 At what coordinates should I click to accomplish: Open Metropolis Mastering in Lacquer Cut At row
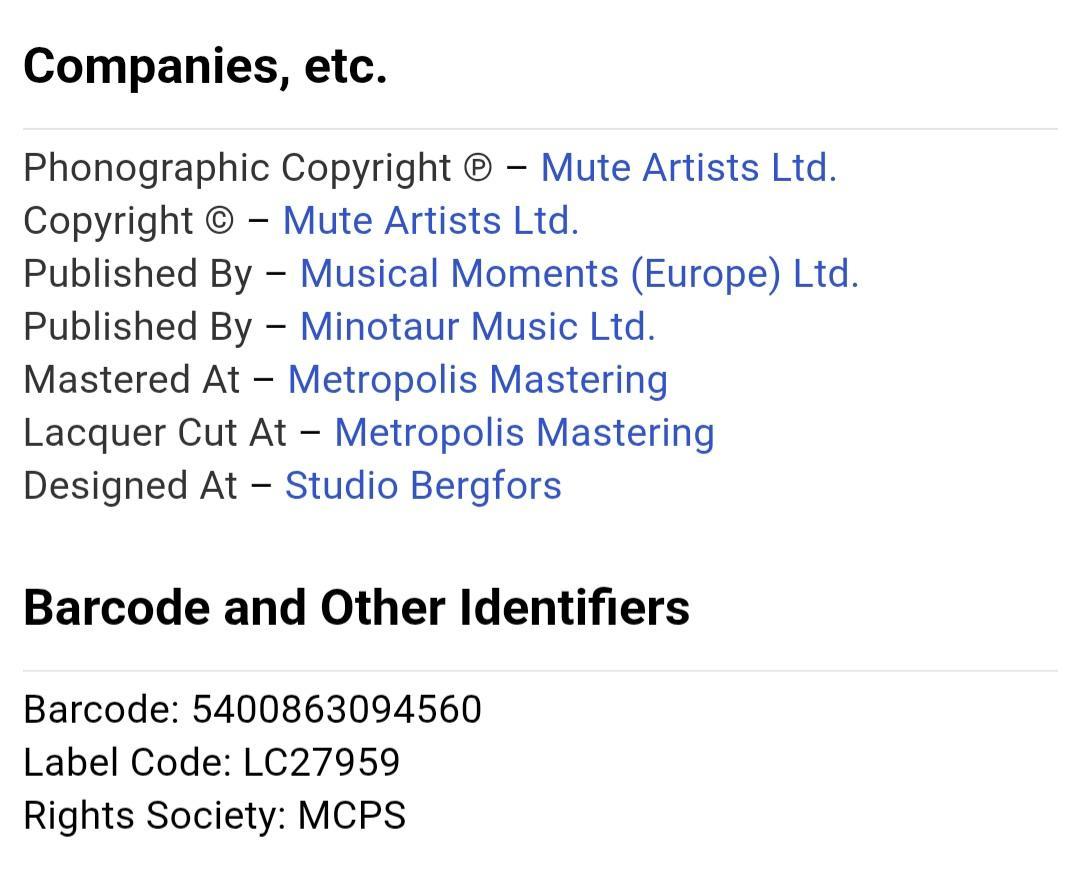tap(524, 433)
